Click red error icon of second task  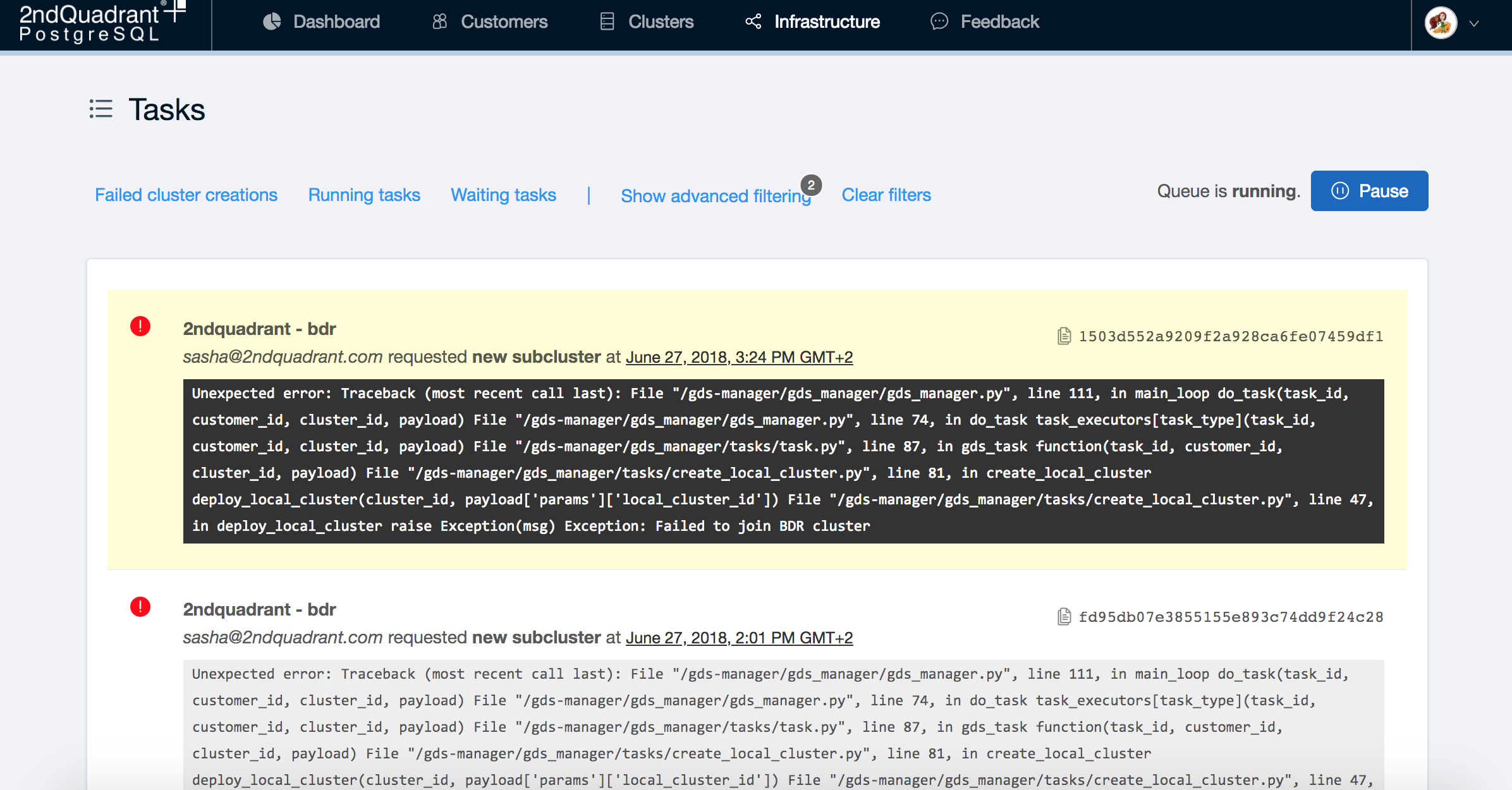pos(140,607)
